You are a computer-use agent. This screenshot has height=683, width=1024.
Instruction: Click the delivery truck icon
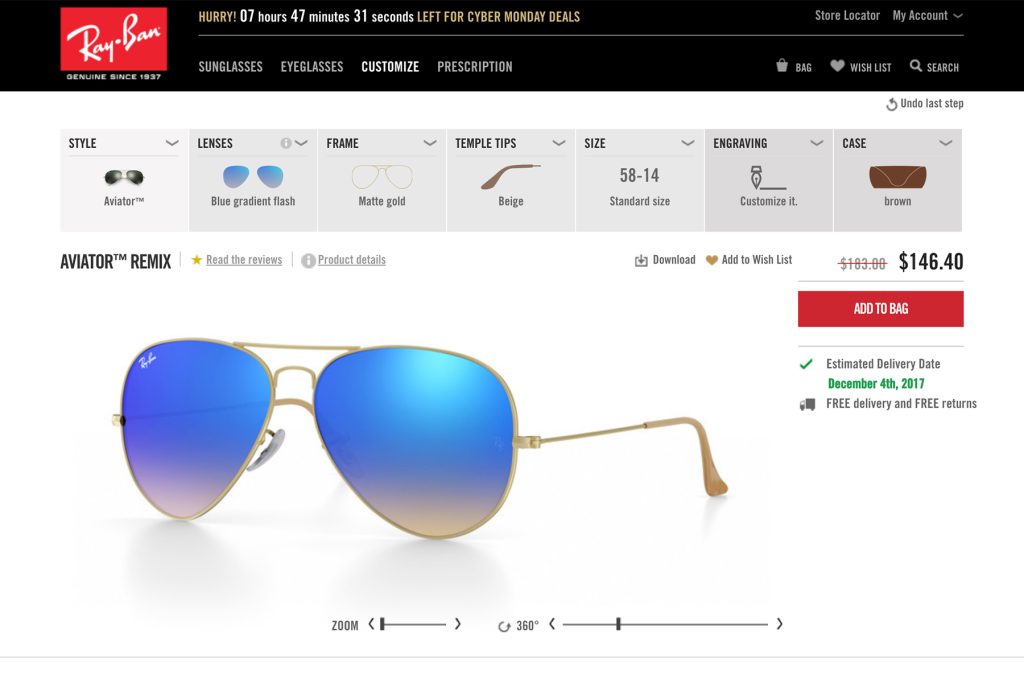[x=807, y=405]
